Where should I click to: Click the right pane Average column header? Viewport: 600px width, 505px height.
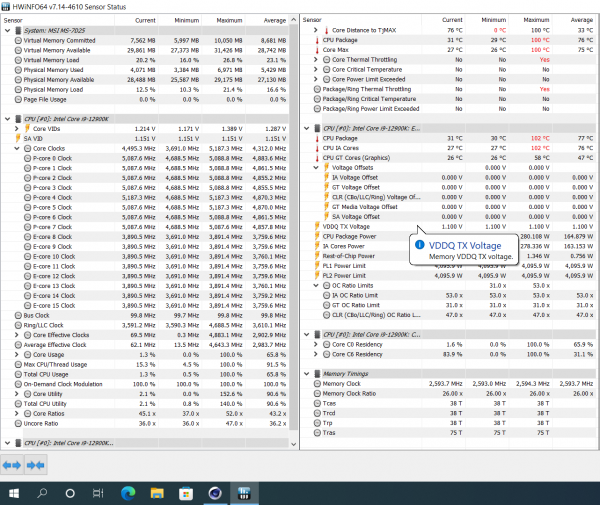coord(574,20)
